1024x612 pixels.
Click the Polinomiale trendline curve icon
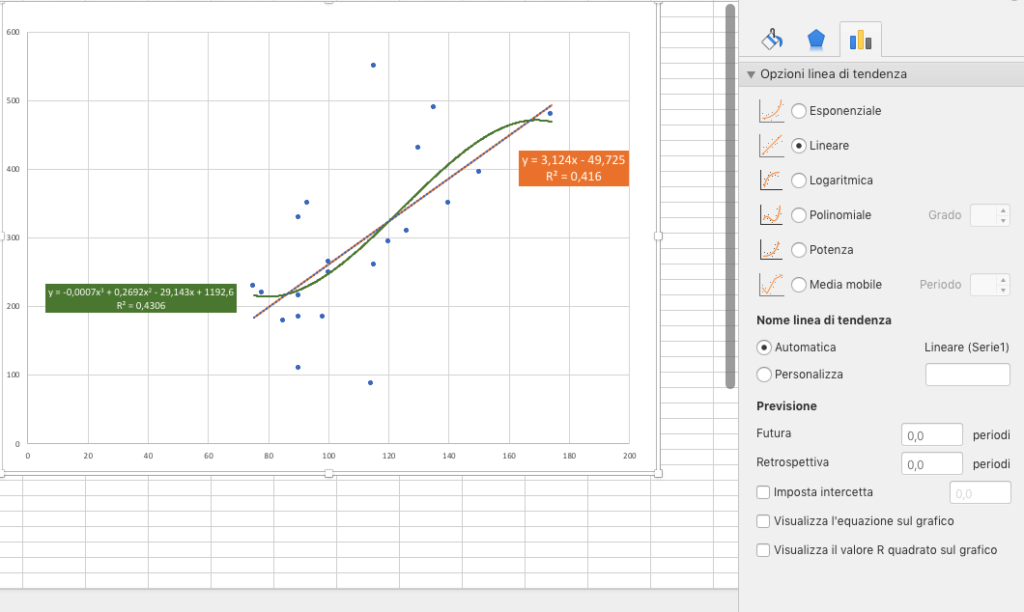(771, 215)
